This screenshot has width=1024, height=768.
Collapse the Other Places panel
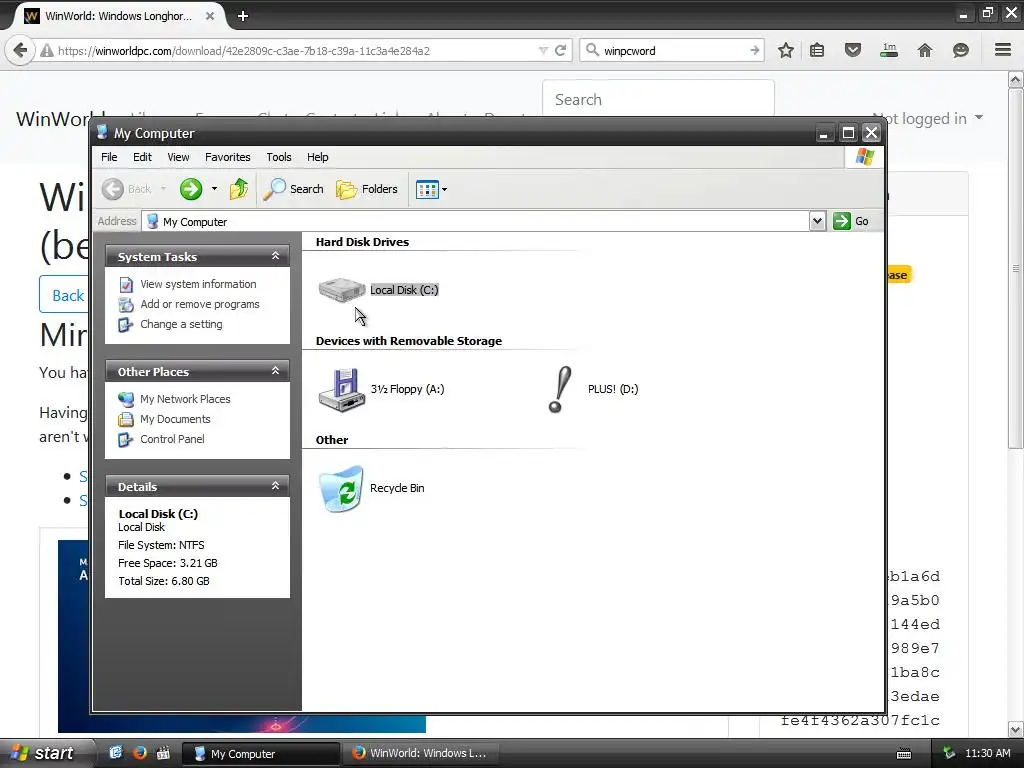275,371
